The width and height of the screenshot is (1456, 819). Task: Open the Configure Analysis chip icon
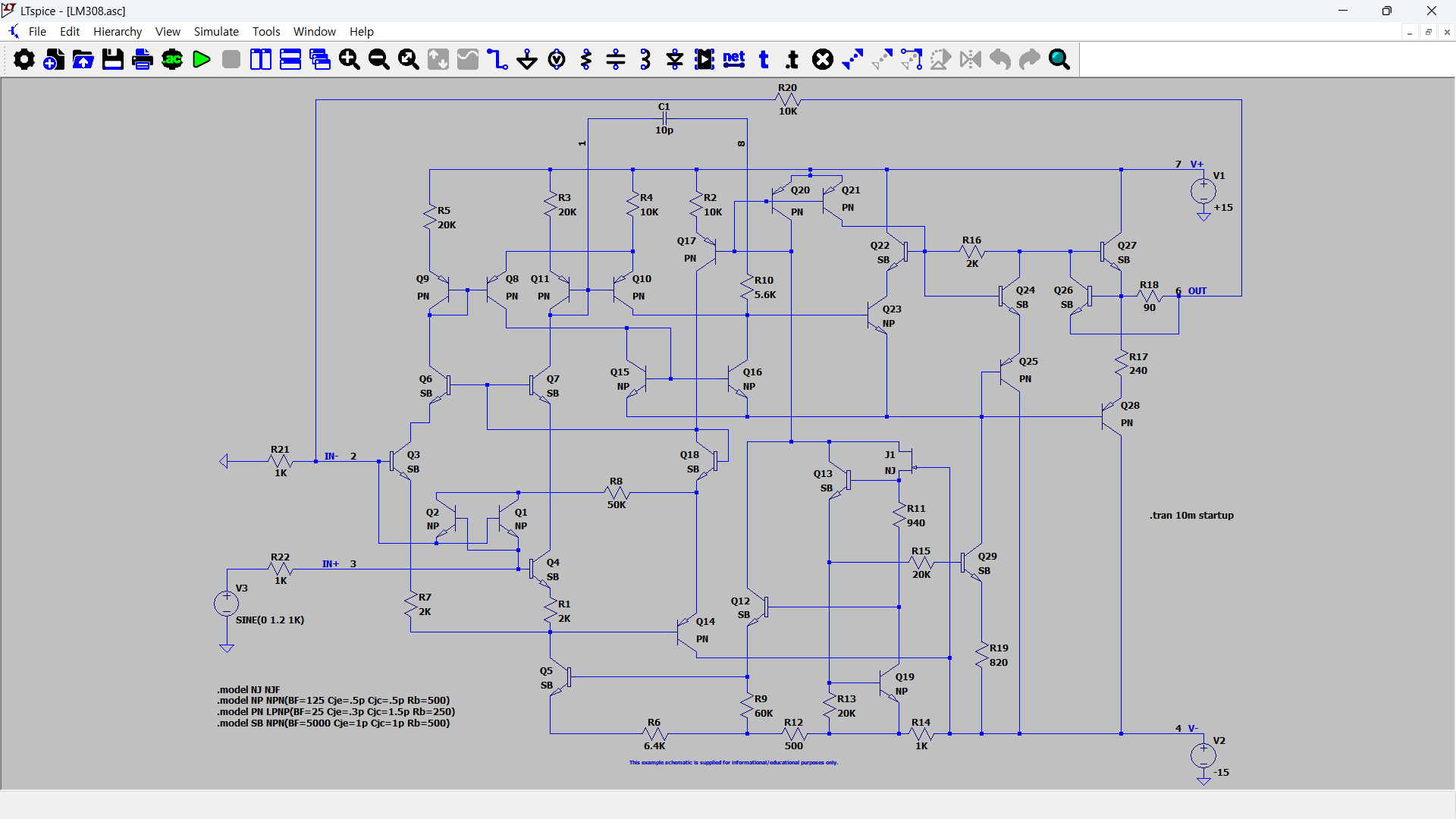click(x=172, y=59)
